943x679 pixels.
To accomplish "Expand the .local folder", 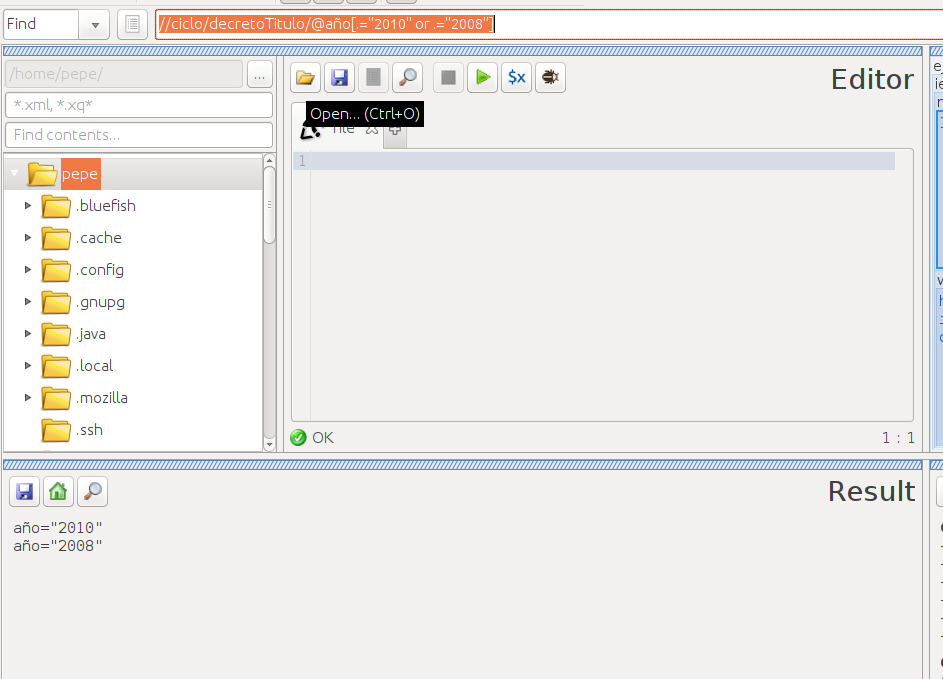I will [28, 365].
